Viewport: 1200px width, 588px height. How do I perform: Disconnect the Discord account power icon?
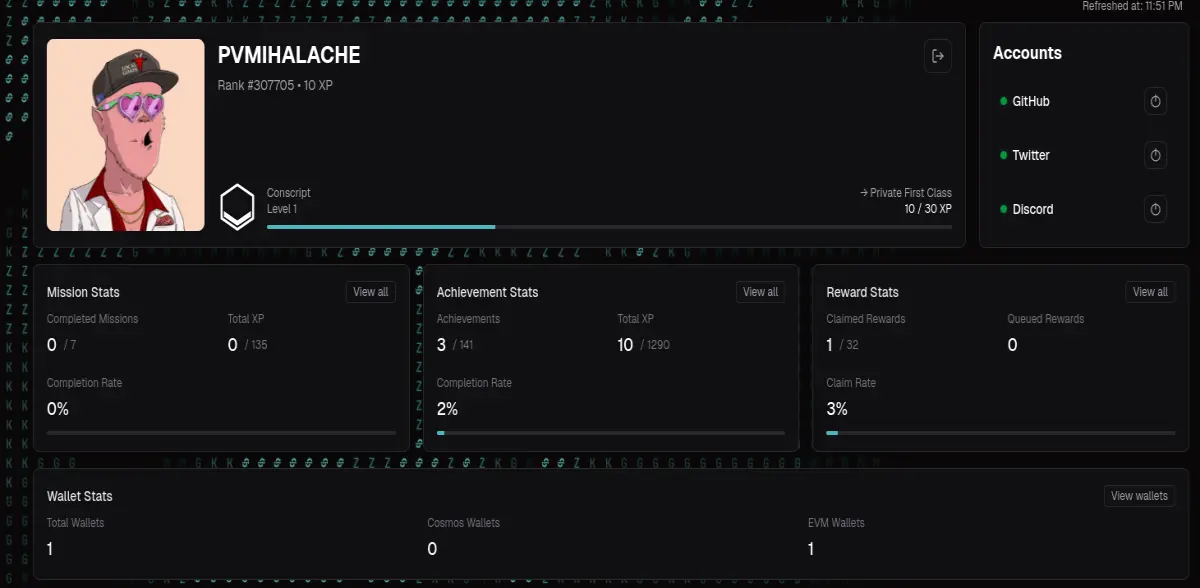tap(1155, 209)
